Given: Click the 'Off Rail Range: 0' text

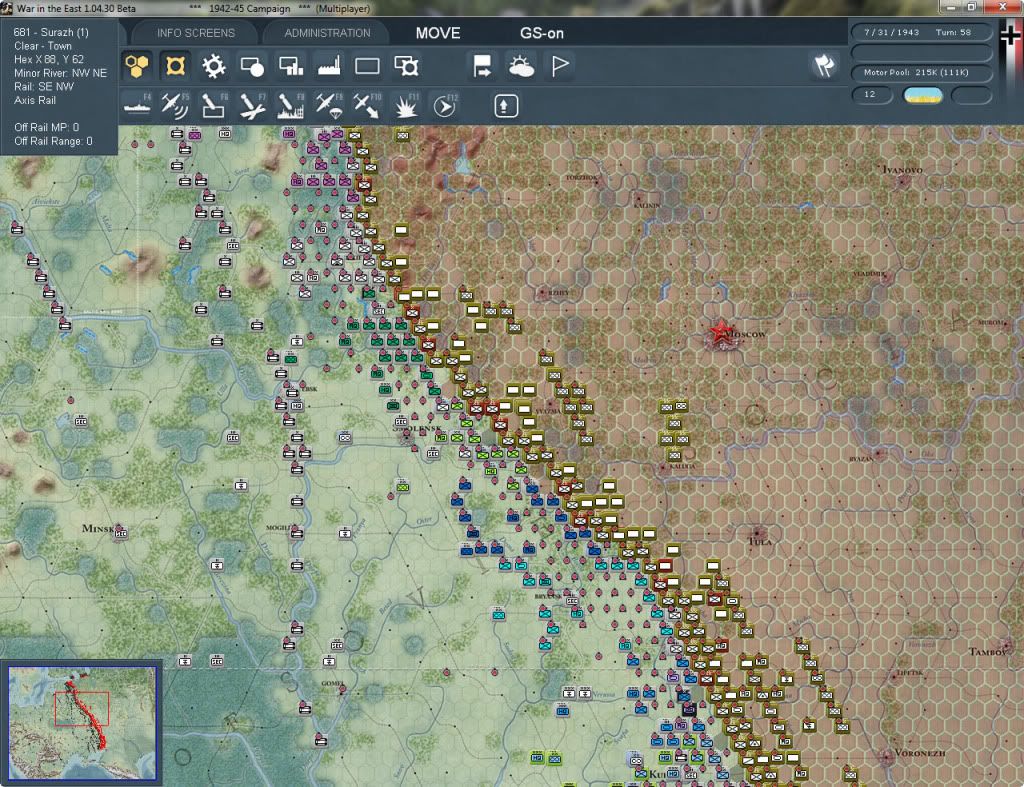Looking at the screenshot, I should 53,141.
